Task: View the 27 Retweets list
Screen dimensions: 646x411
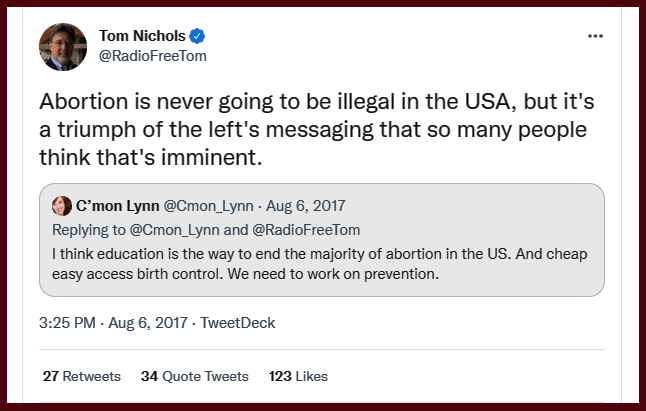Action: click(x=82, y=376)
